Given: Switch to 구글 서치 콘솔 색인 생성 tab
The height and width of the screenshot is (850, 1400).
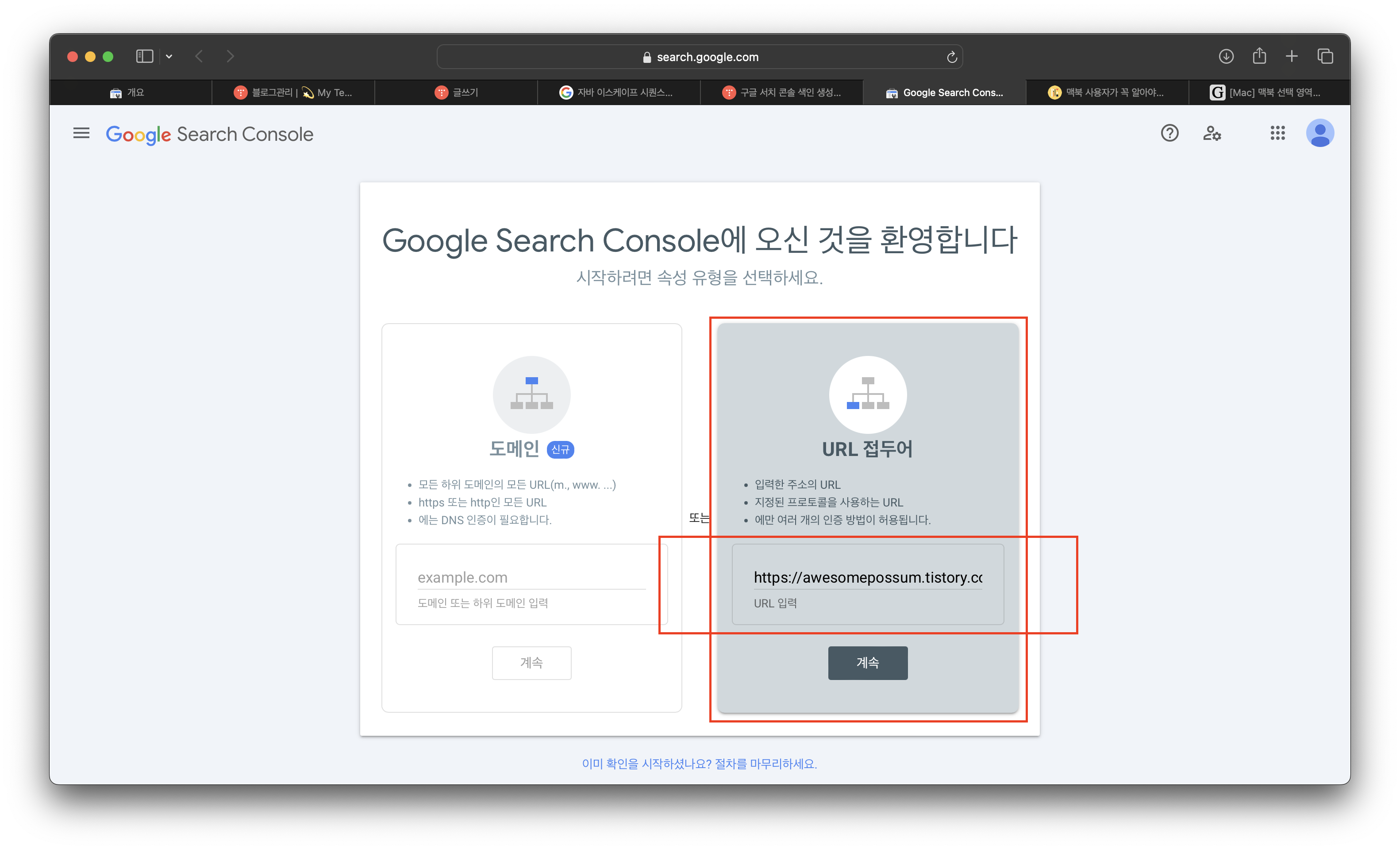Looking at the screenshot, I should (x=782, y=92).
